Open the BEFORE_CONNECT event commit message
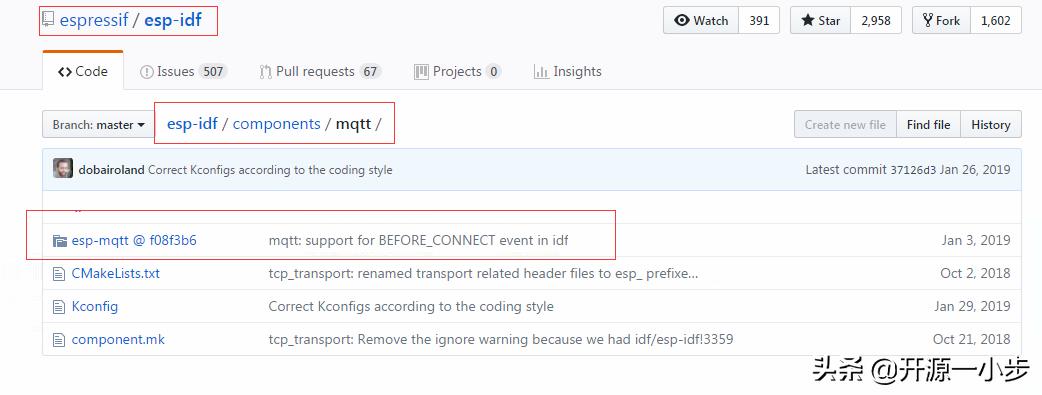This screenshot has width=1042, height=395. click(x=419, y=240)
